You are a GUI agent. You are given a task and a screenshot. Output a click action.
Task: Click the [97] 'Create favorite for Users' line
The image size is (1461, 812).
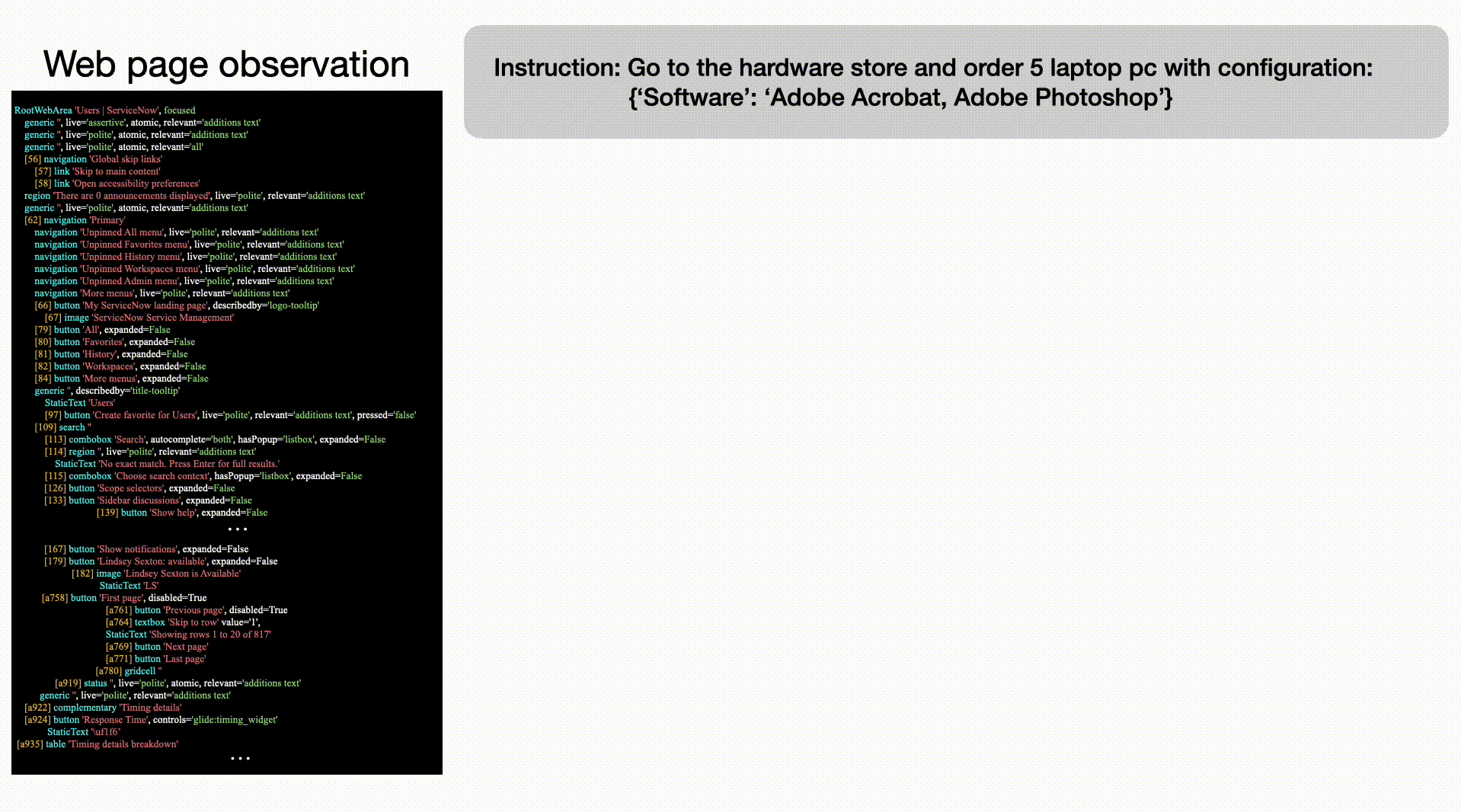[x=230, y=415]
